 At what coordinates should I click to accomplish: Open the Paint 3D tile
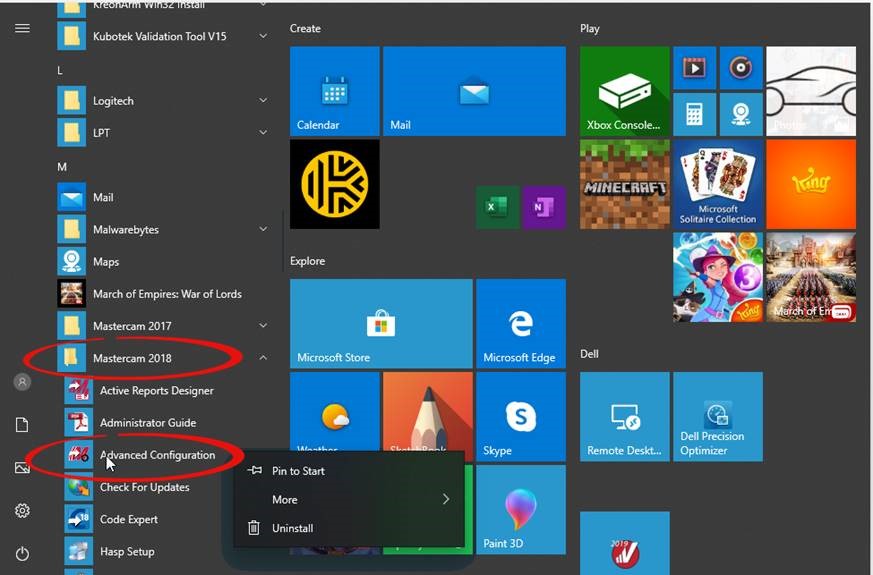(x=521, y=509)
